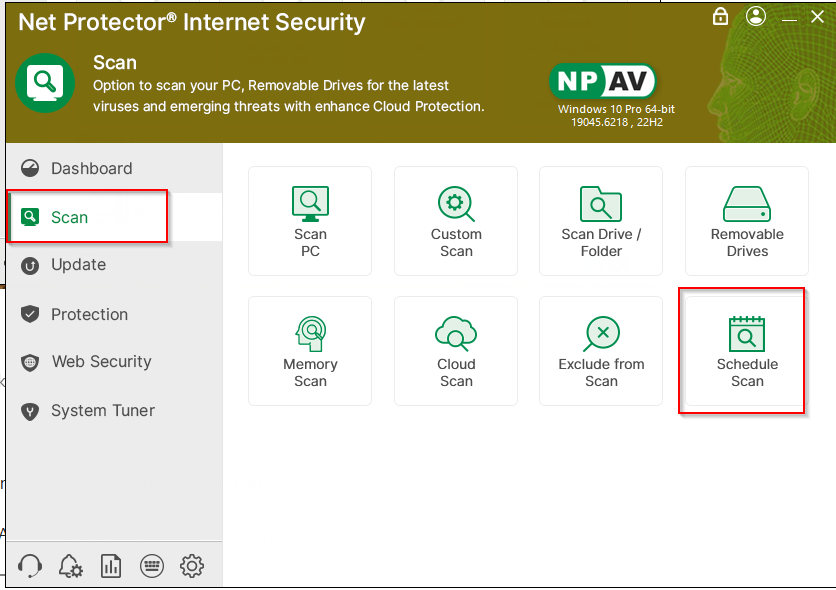836x590 pixels.
Task: View reports via the chart document icon
Action: 111,566
